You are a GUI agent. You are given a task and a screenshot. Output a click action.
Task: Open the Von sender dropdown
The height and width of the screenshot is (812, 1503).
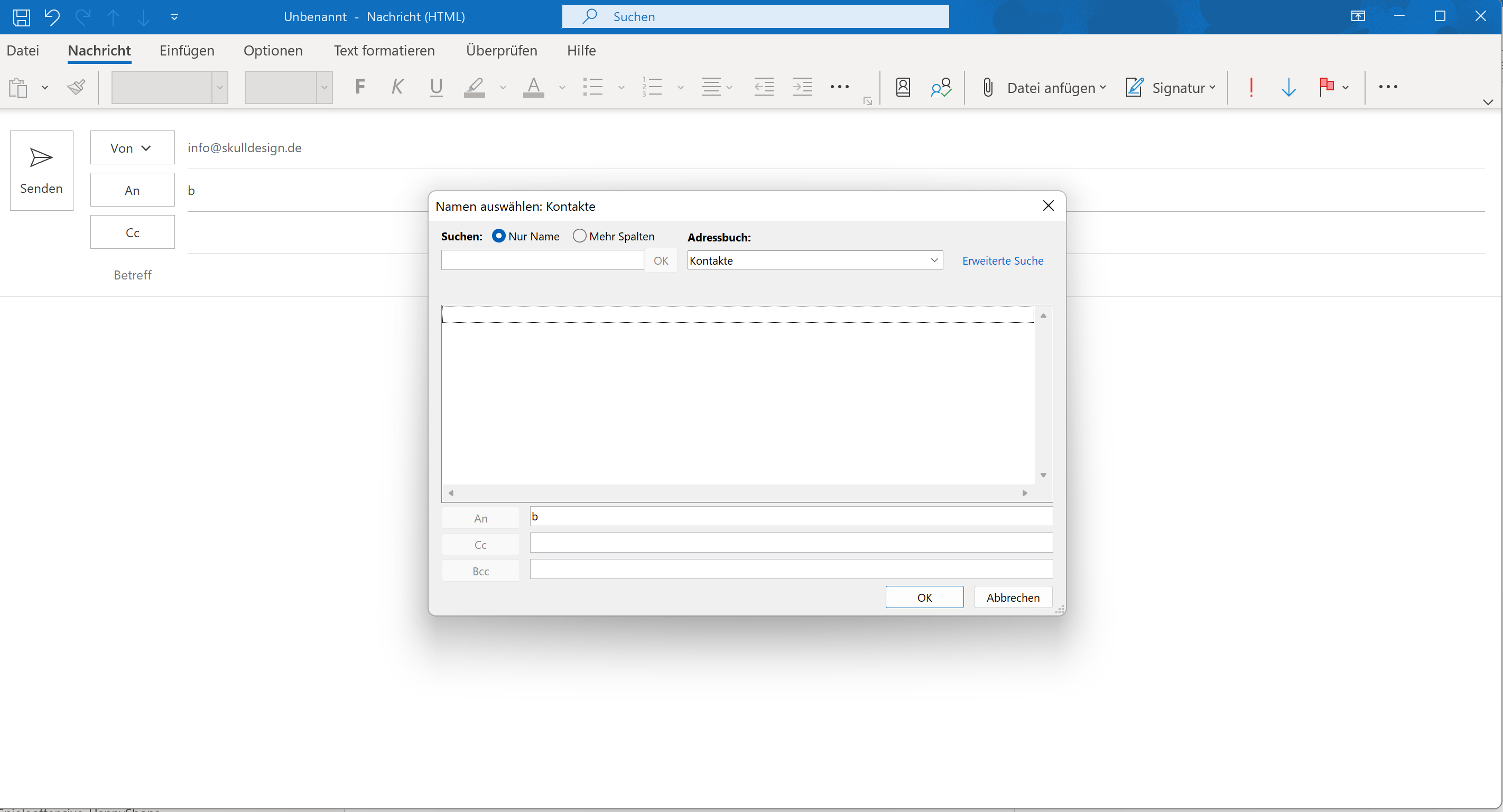(132, 147)
